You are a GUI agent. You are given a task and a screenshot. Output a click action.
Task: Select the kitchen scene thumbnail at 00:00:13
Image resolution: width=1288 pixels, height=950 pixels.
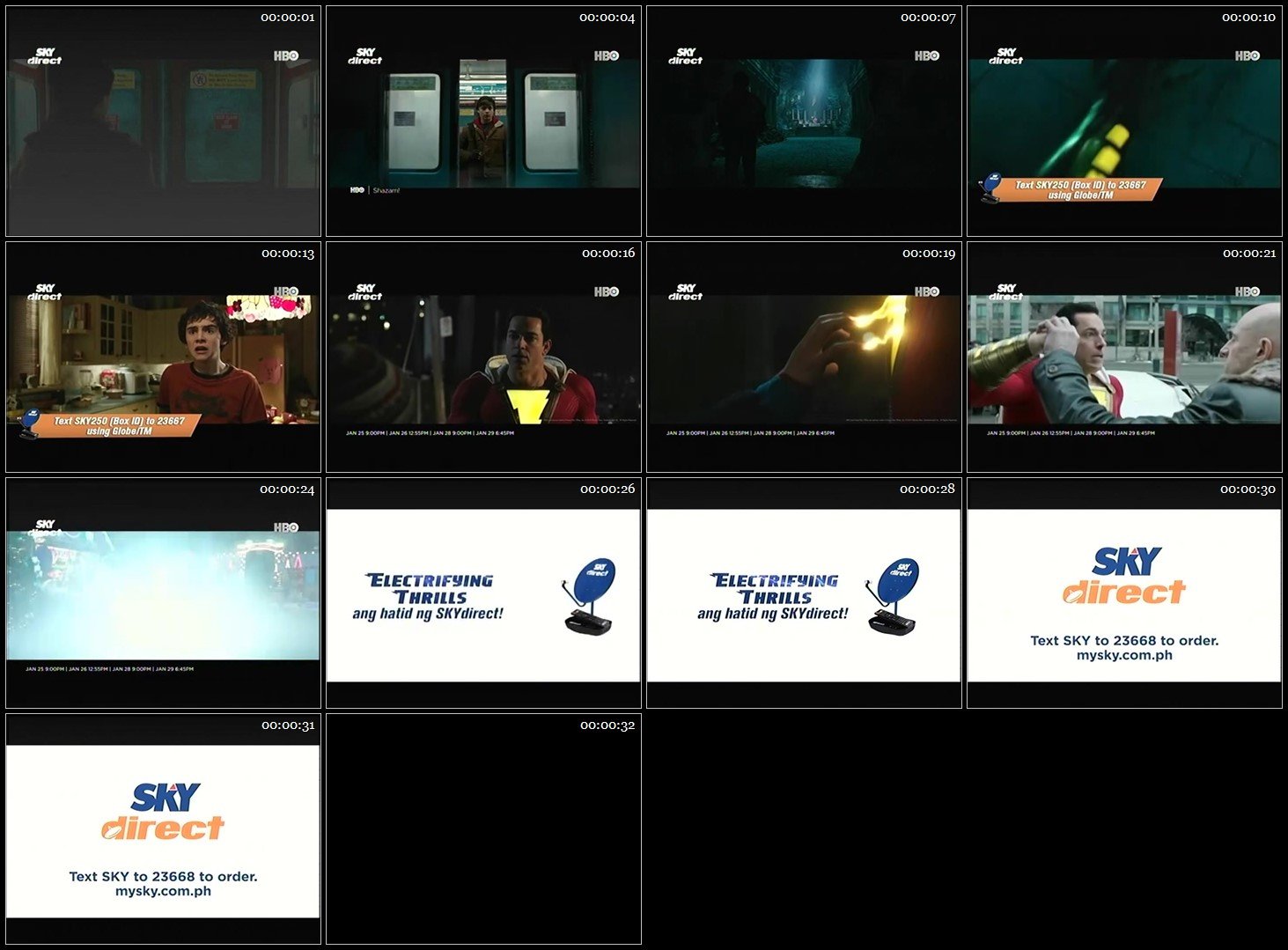click(163, 357)
